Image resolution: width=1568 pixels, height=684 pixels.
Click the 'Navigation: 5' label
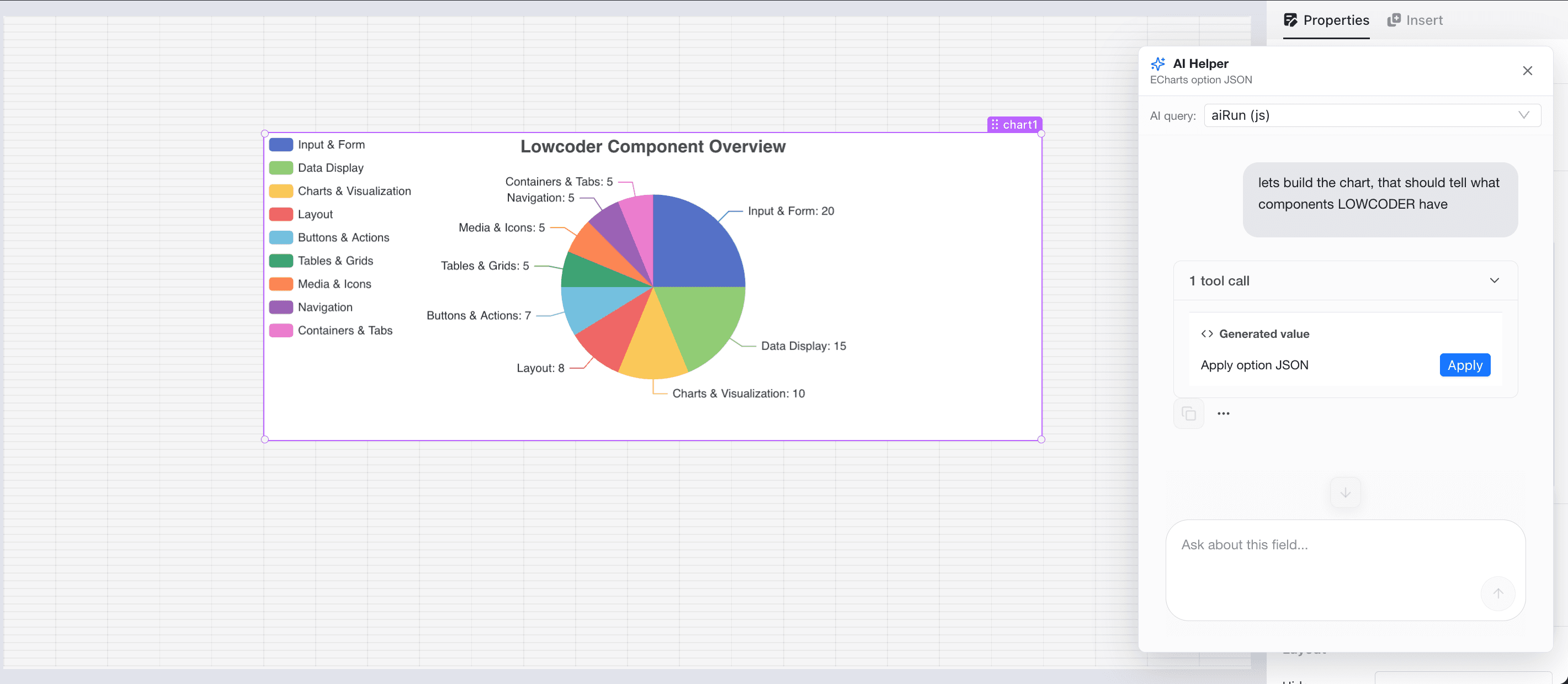point(540,197)
